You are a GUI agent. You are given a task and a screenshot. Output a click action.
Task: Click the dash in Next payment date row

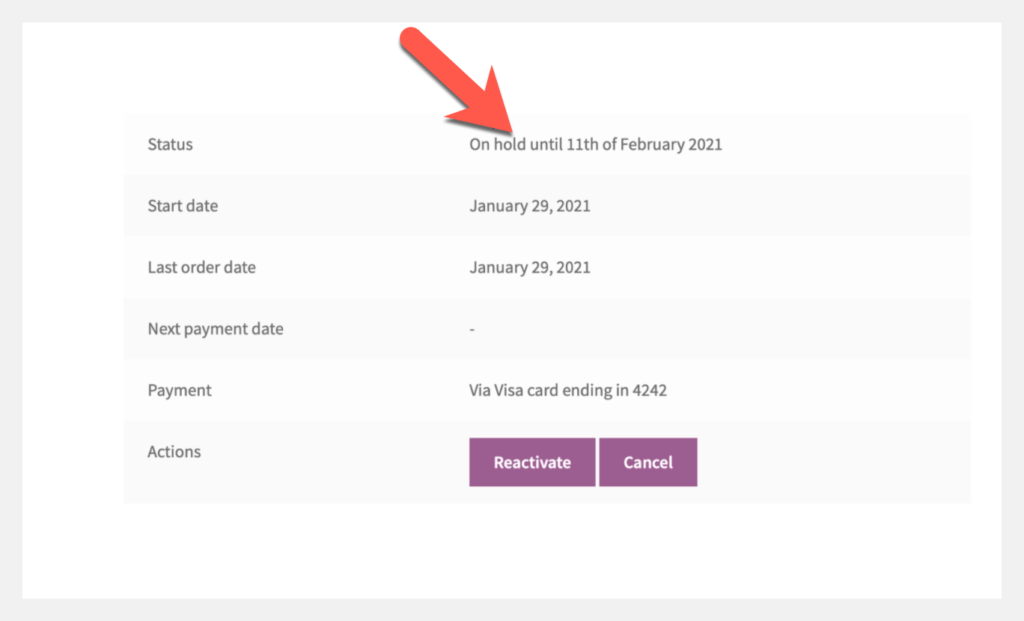click(472, 329)
